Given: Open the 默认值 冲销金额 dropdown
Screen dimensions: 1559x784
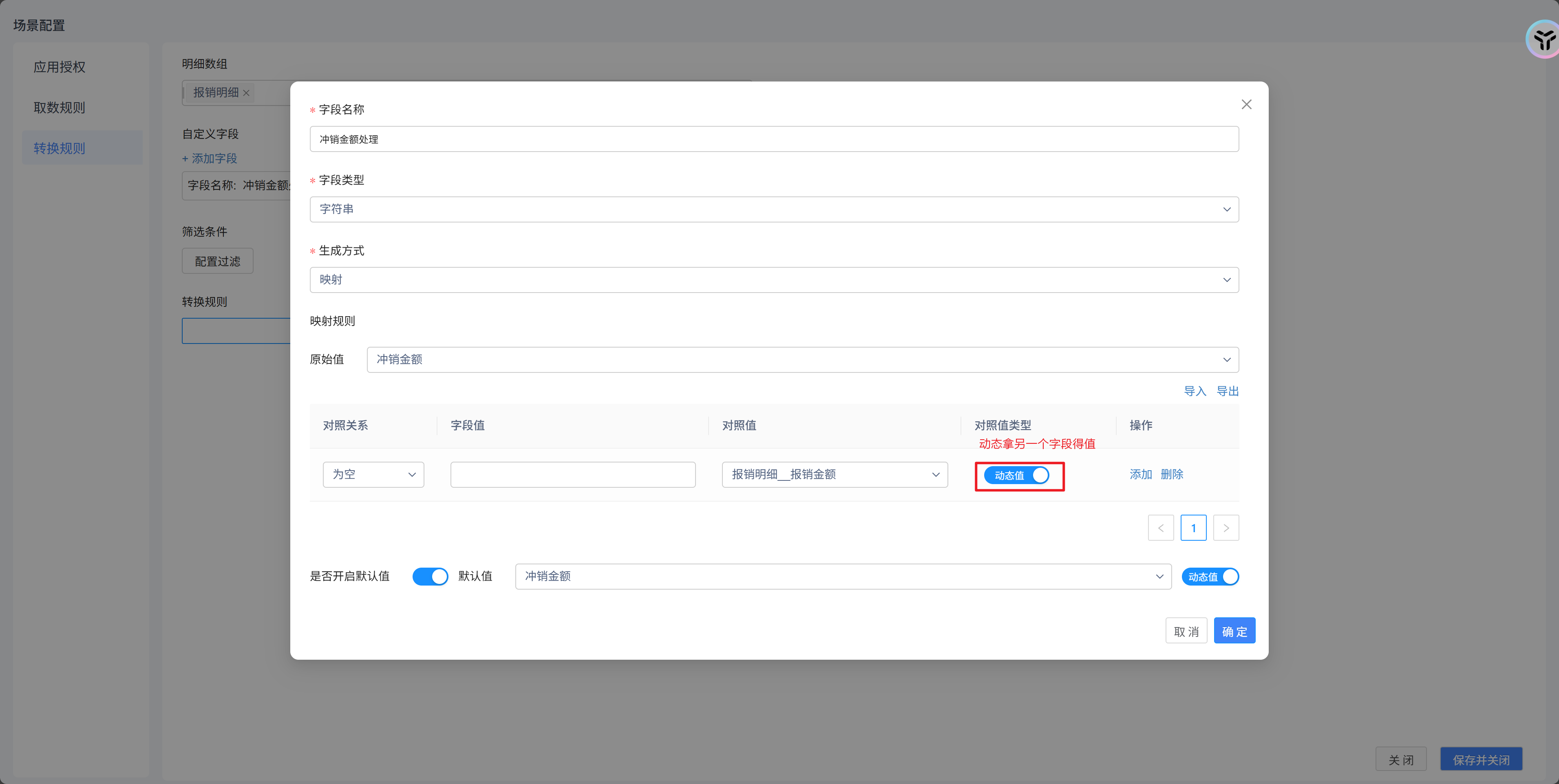Looking at the screenshot, I should (842, 577).
